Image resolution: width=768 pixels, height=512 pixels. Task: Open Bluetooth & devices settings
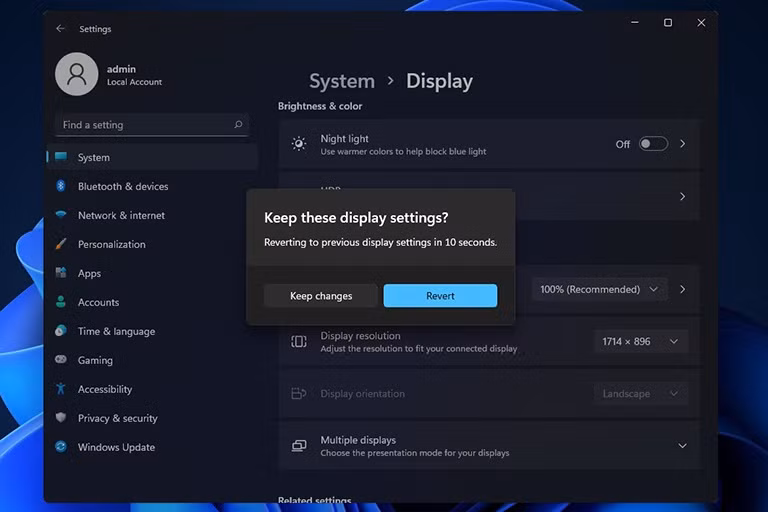152,186
